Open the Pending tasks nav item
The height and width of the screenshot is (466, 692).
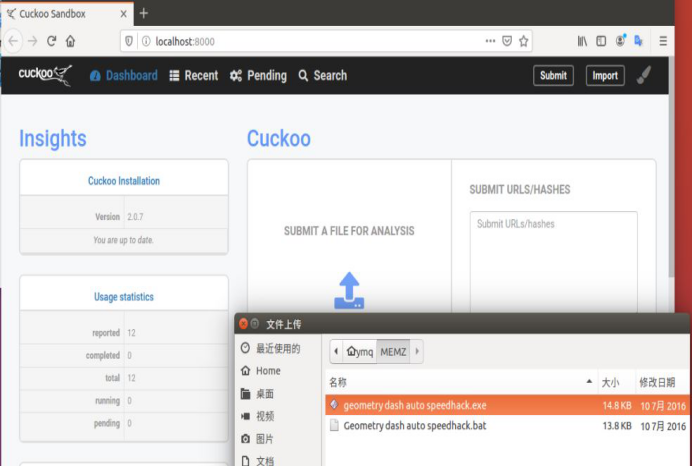(x=258, y=75)
